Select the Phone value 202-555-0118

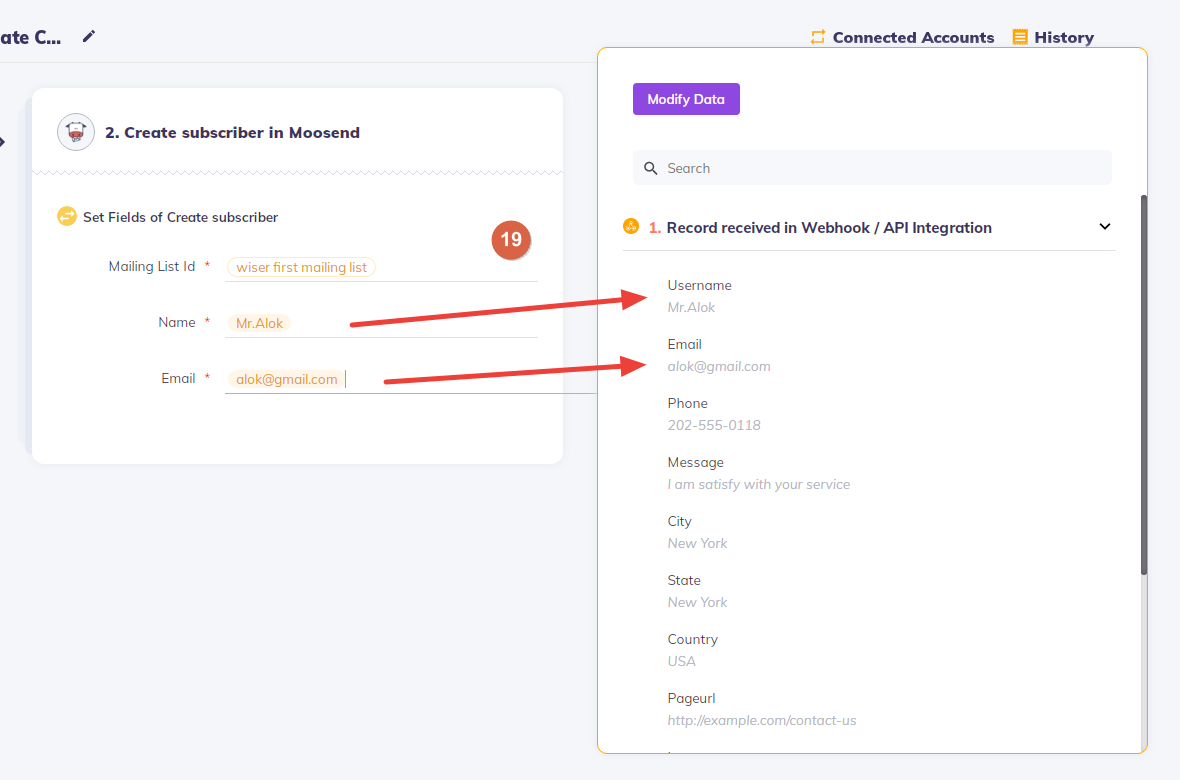[x=713, y=425]
